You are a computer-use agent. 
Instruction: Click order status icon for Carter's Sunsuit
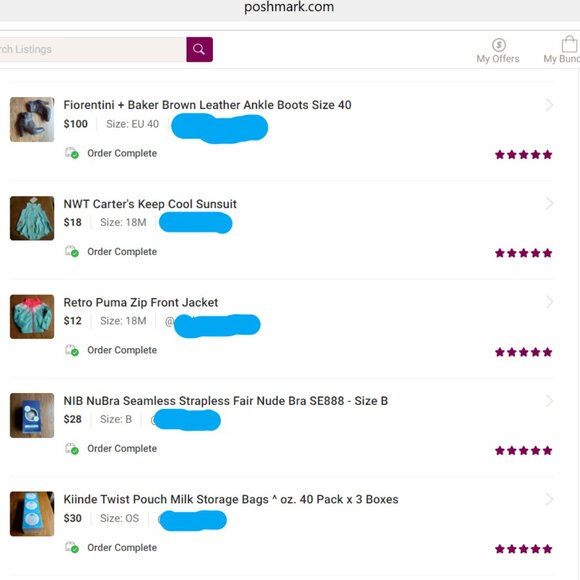click(72, 251)
